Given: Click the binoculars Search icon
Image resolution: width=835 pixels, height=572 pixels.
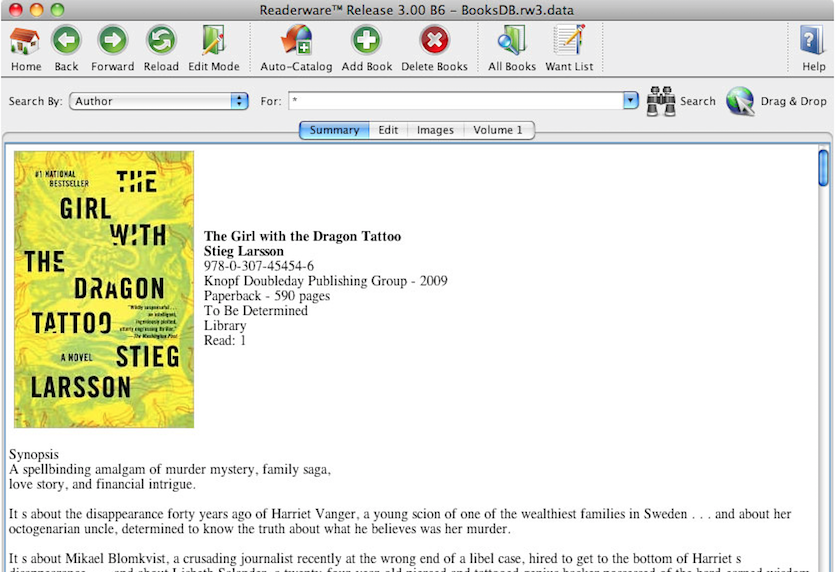Looking at the screenshot, I should click(661, 101).
